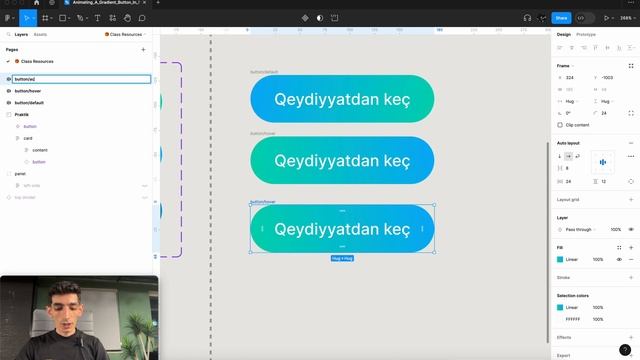This screenshot has height=360, width=640.
Task: Click the search icon in Layers panel
Action: tap(9, 35)
